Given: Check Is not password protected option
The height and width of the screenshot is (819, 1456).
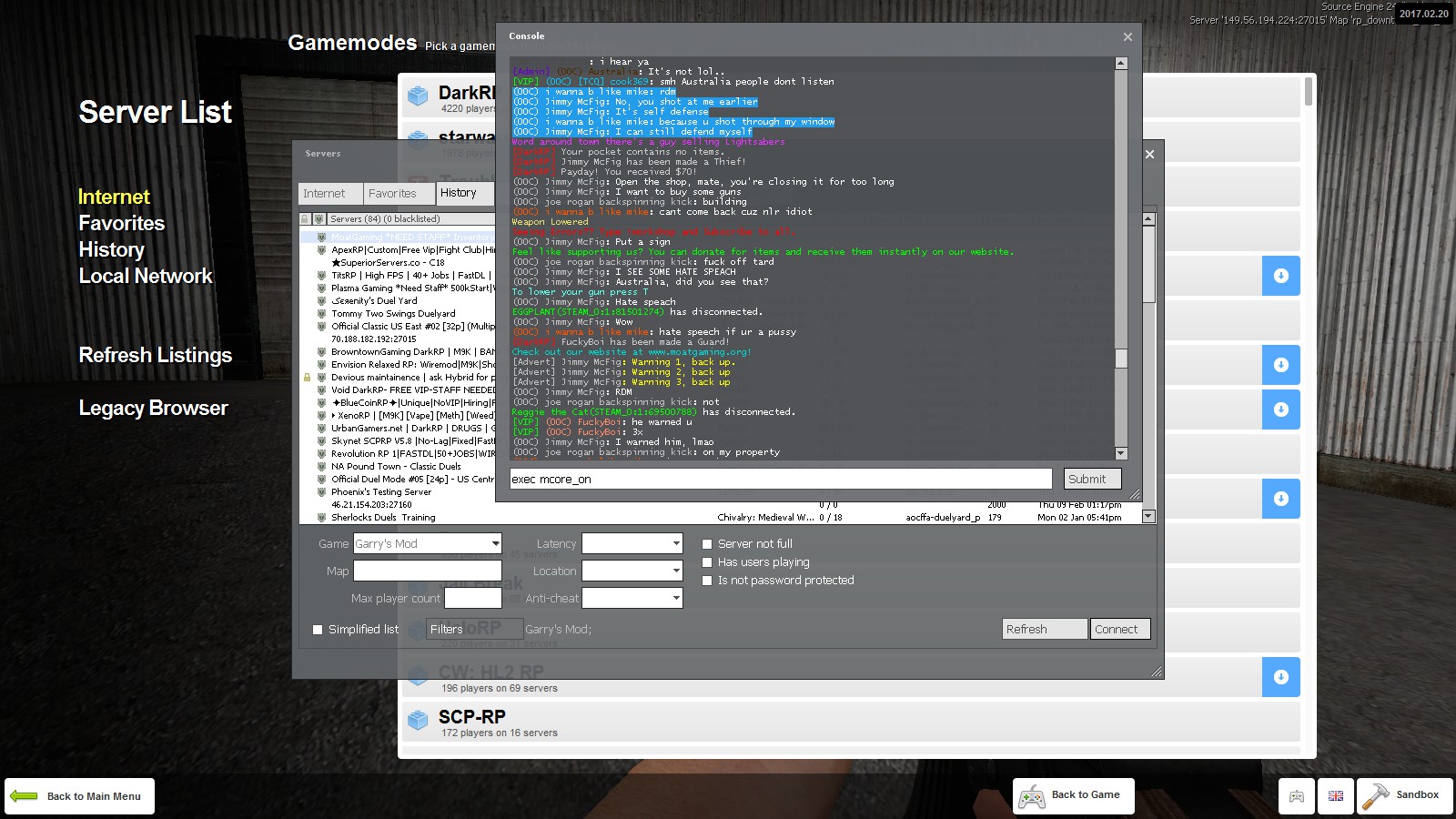Looking at the screenshot, I should tap(707, 581).
